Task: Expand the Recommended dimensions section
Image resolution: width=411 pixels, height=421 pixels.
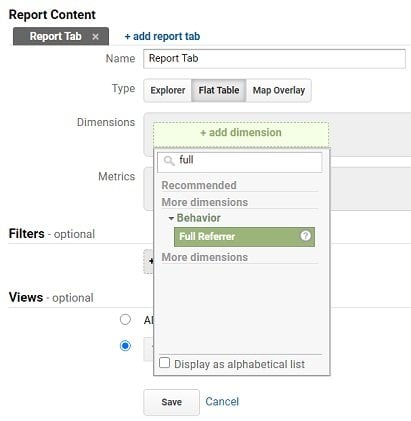Action: point(199,185)
